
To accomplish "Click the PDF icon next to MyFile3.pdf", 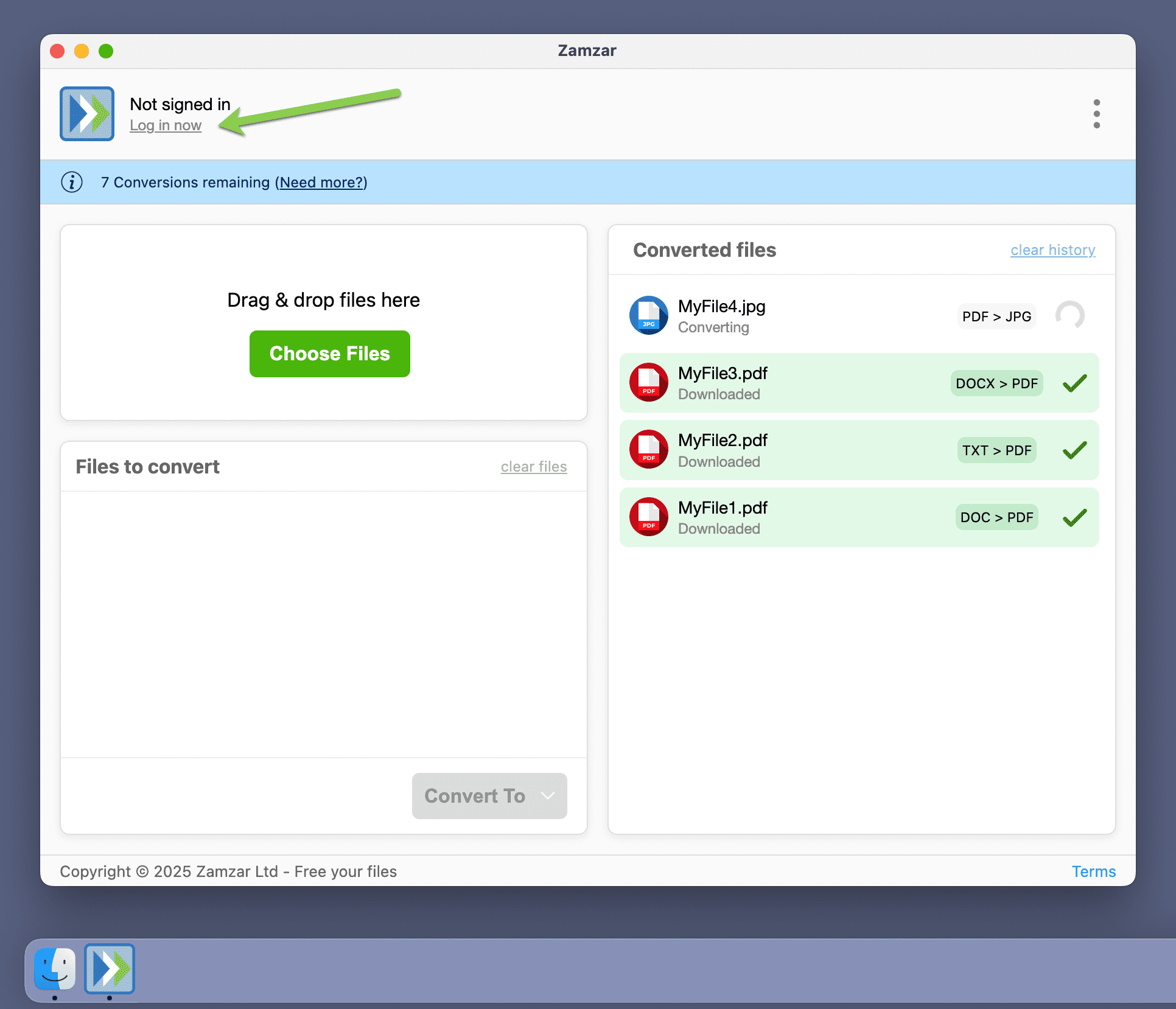I will (648, 383).
